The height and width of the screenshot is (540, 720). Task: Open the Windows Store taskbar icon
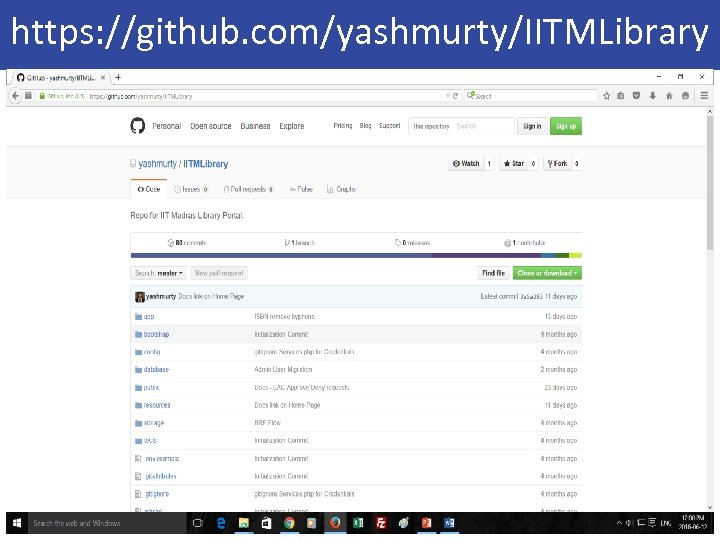pyautogui.click(x=266, y=523)
